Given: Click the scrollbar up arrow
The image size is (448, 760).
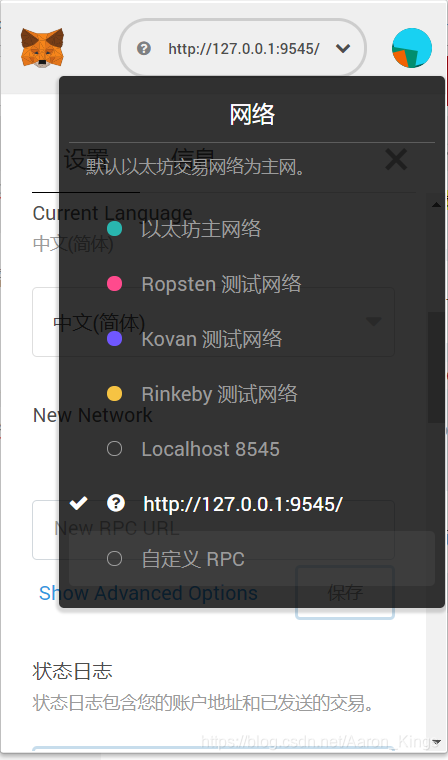Looking at the screenshot, I should (436, 204).
